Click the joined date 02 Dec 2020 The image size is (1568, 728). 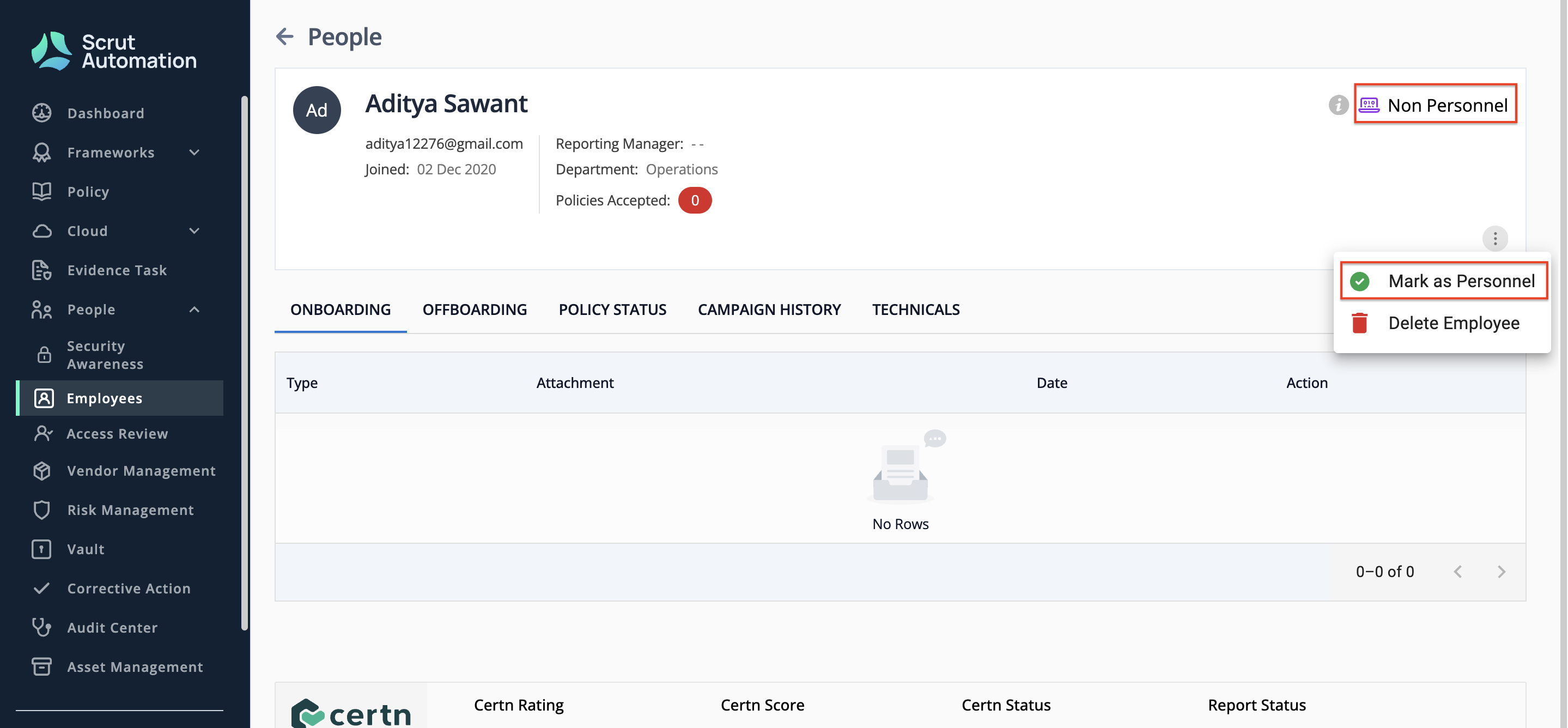[456, 168]
